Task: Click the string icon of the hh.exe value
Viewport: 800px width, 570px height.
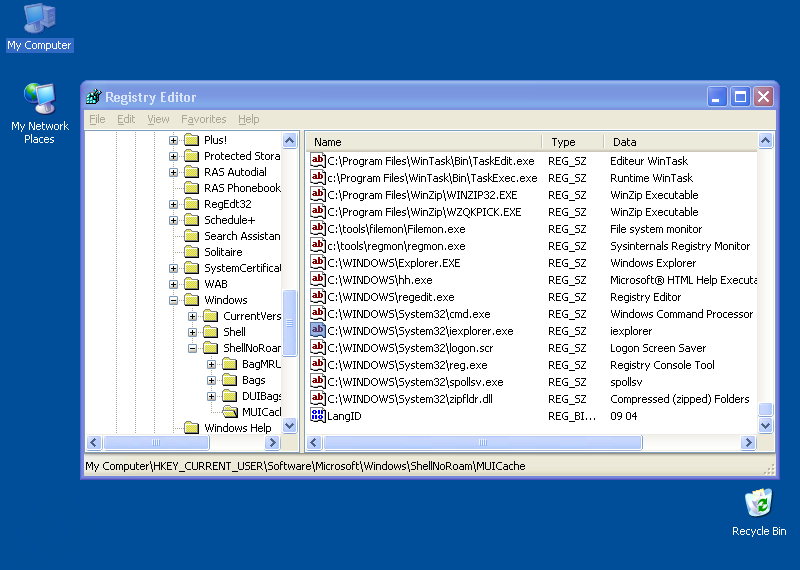Action: point(317,280)
